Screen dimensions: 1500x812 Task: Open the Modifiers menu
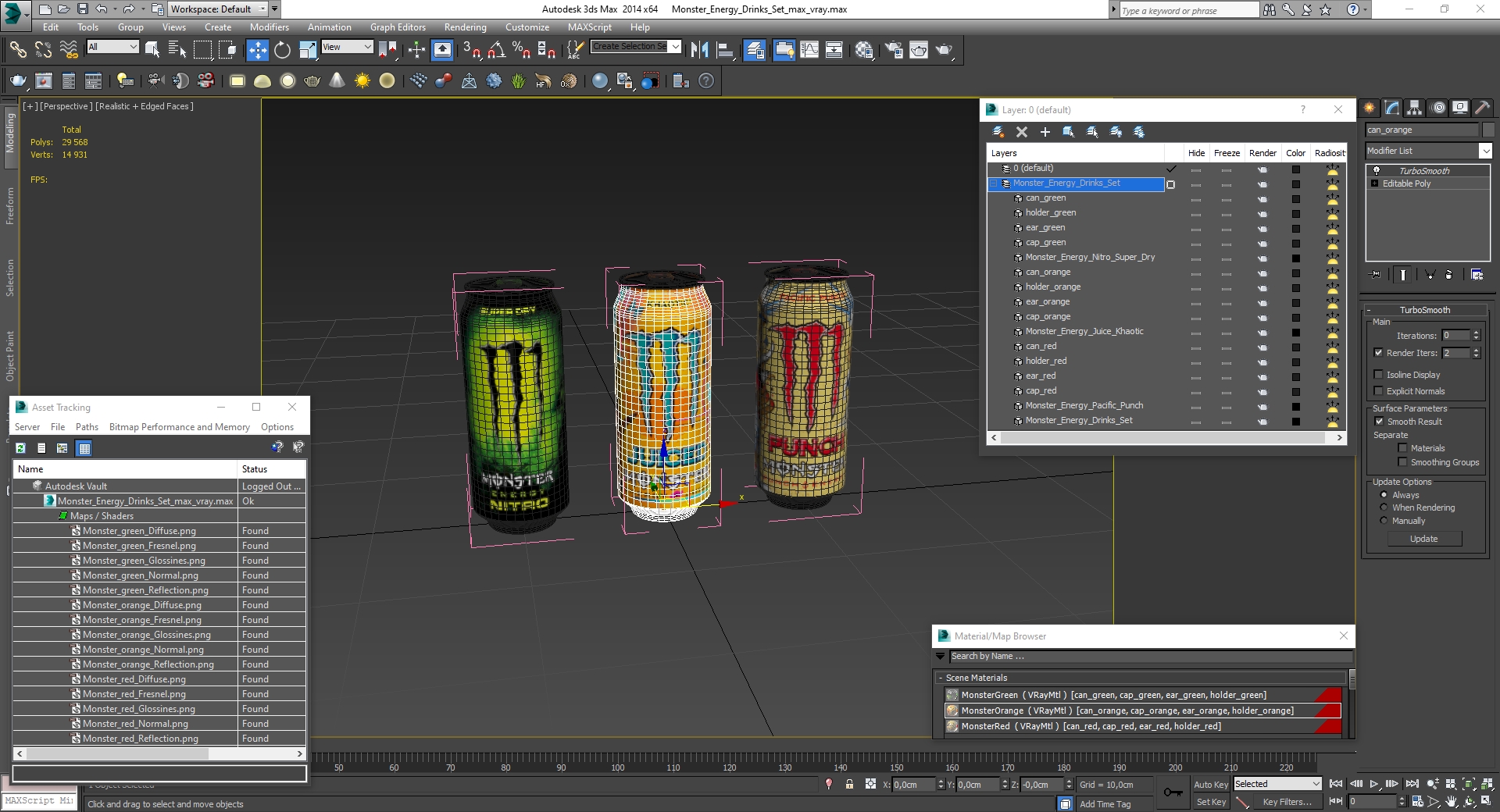coord(270,27)
